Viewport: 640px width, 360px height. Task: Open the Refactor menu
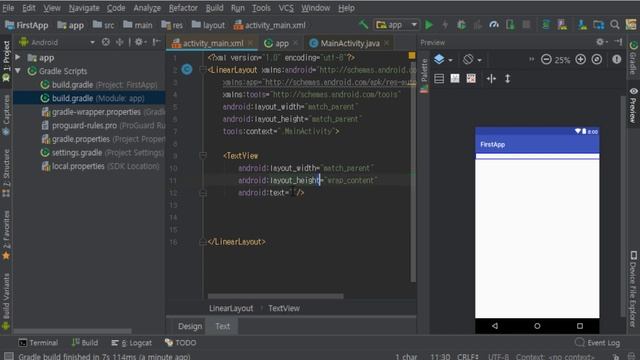coord(183,8)
